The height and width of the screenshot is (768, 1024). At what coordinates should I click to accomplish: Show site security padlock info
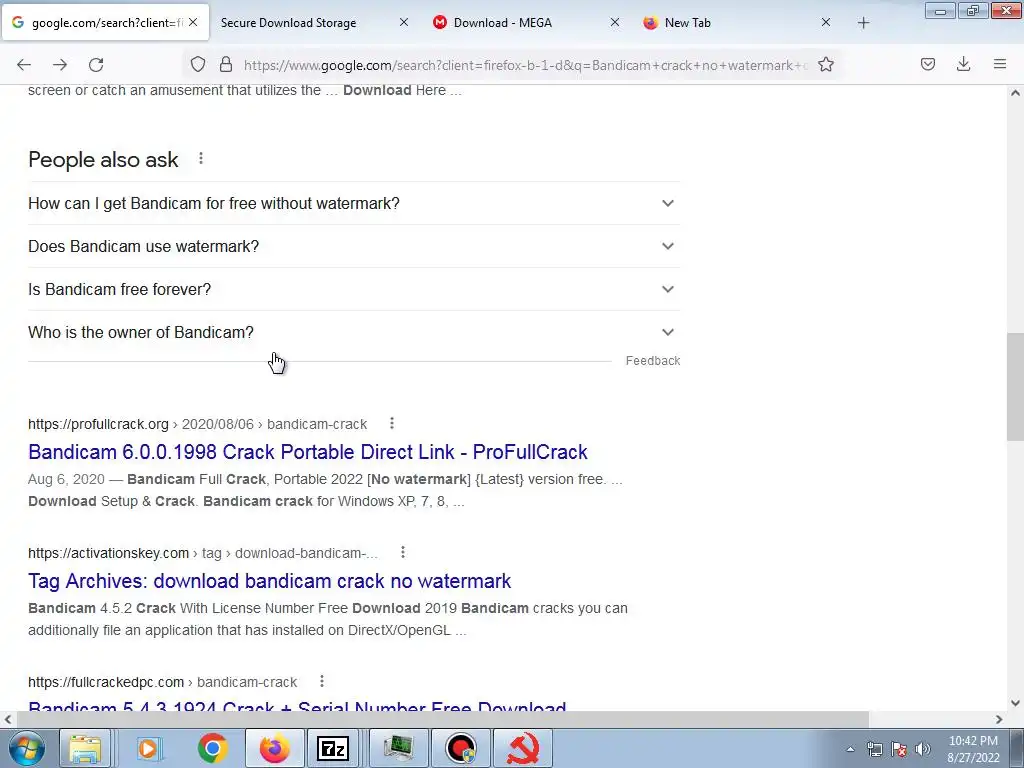(x=226, y=65)
